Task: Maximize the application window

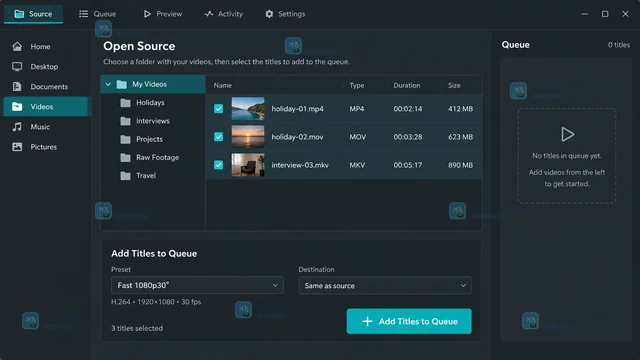Action: (605, 14)
